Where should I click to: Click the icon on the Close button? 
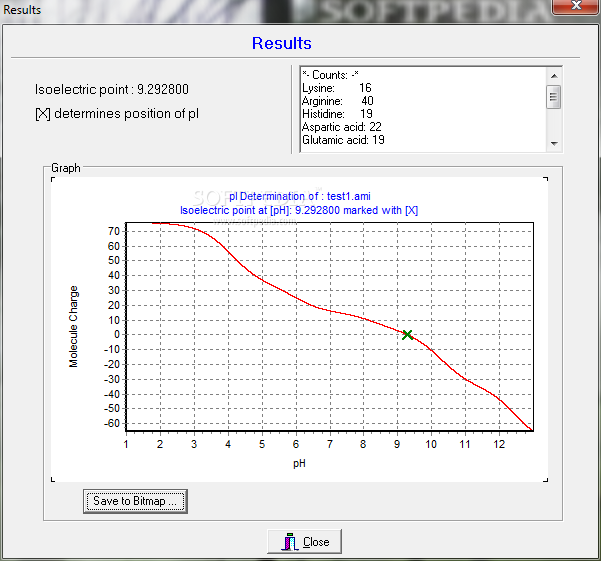(x=290, y=541)
